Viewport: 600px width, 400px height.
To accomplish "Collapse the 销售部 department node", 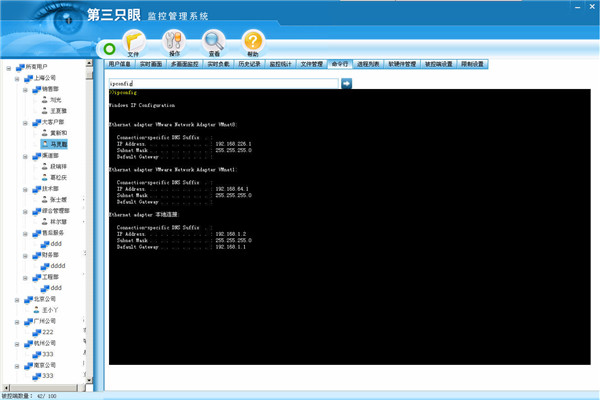I will (25, 89).
